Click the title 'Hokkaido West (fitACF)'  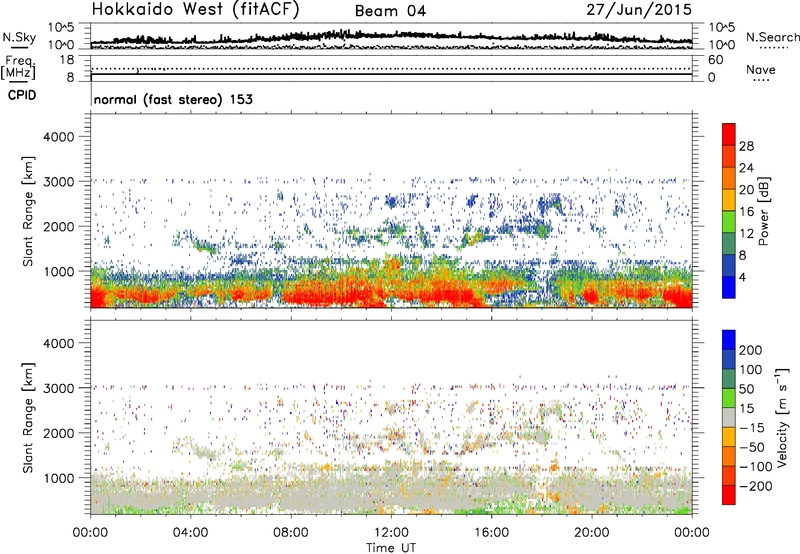pos(195,10)
